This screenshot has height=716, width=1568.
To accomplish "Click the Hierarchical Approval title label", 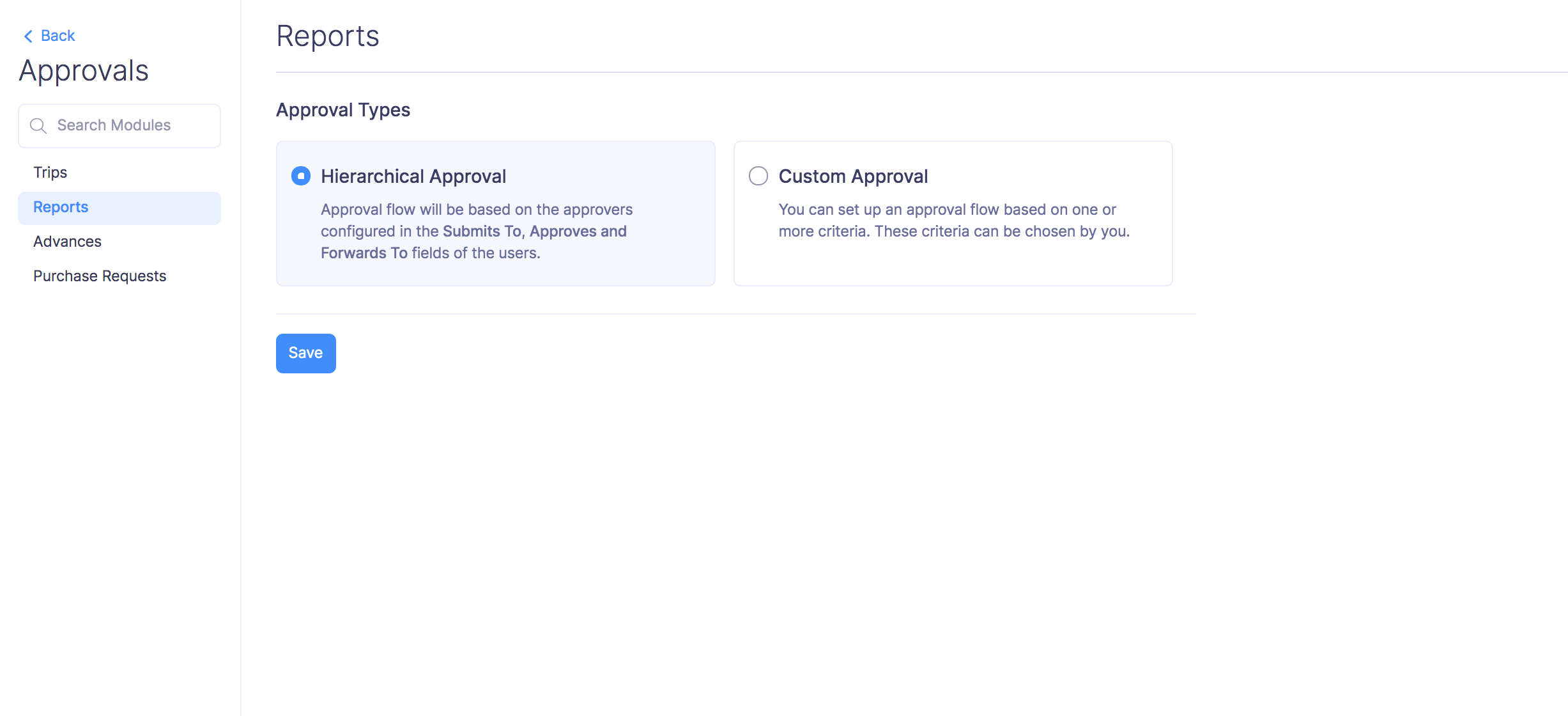I will (x=413, y=176).
